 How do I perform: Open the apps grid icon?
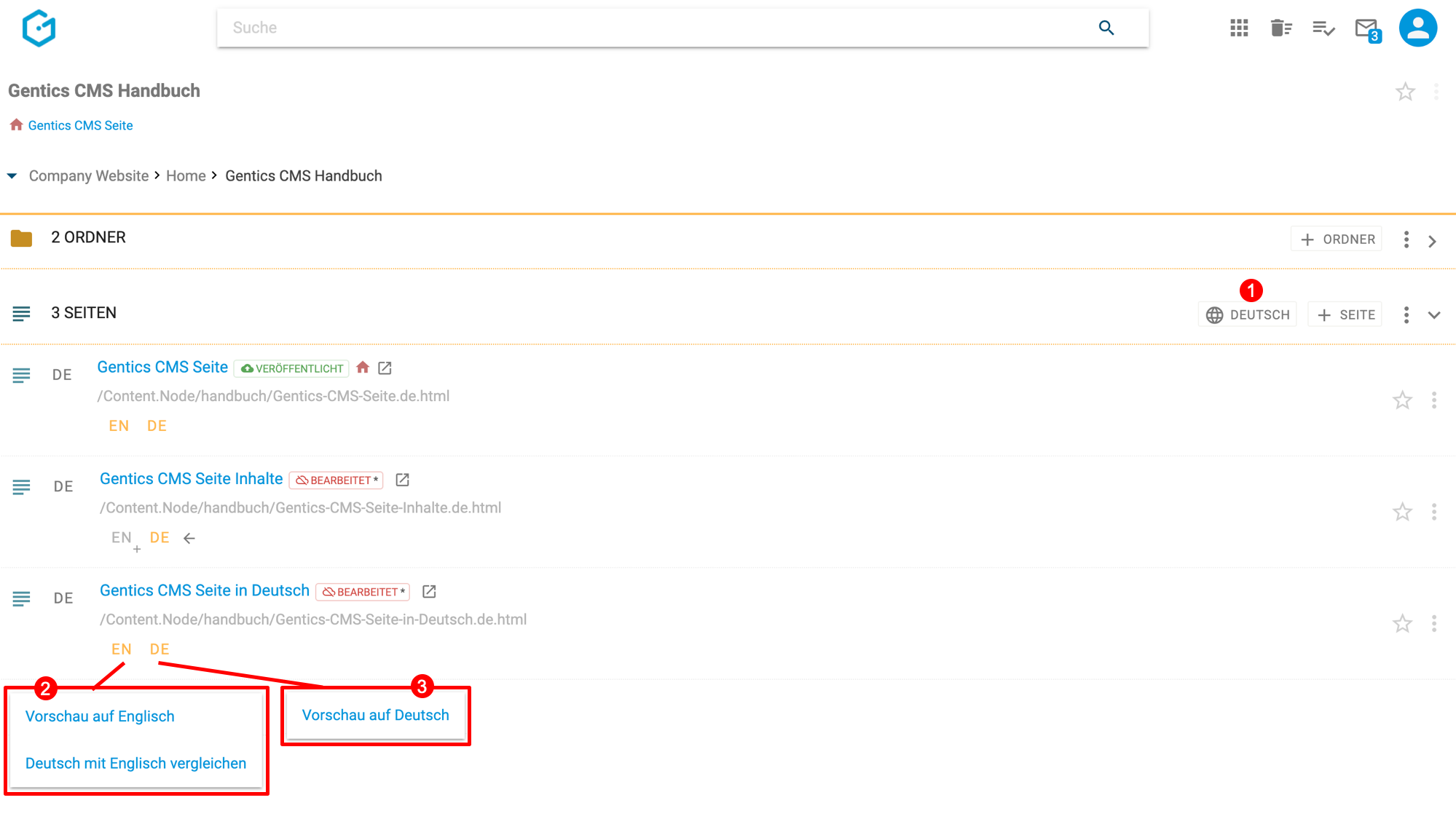[1239, 28]
